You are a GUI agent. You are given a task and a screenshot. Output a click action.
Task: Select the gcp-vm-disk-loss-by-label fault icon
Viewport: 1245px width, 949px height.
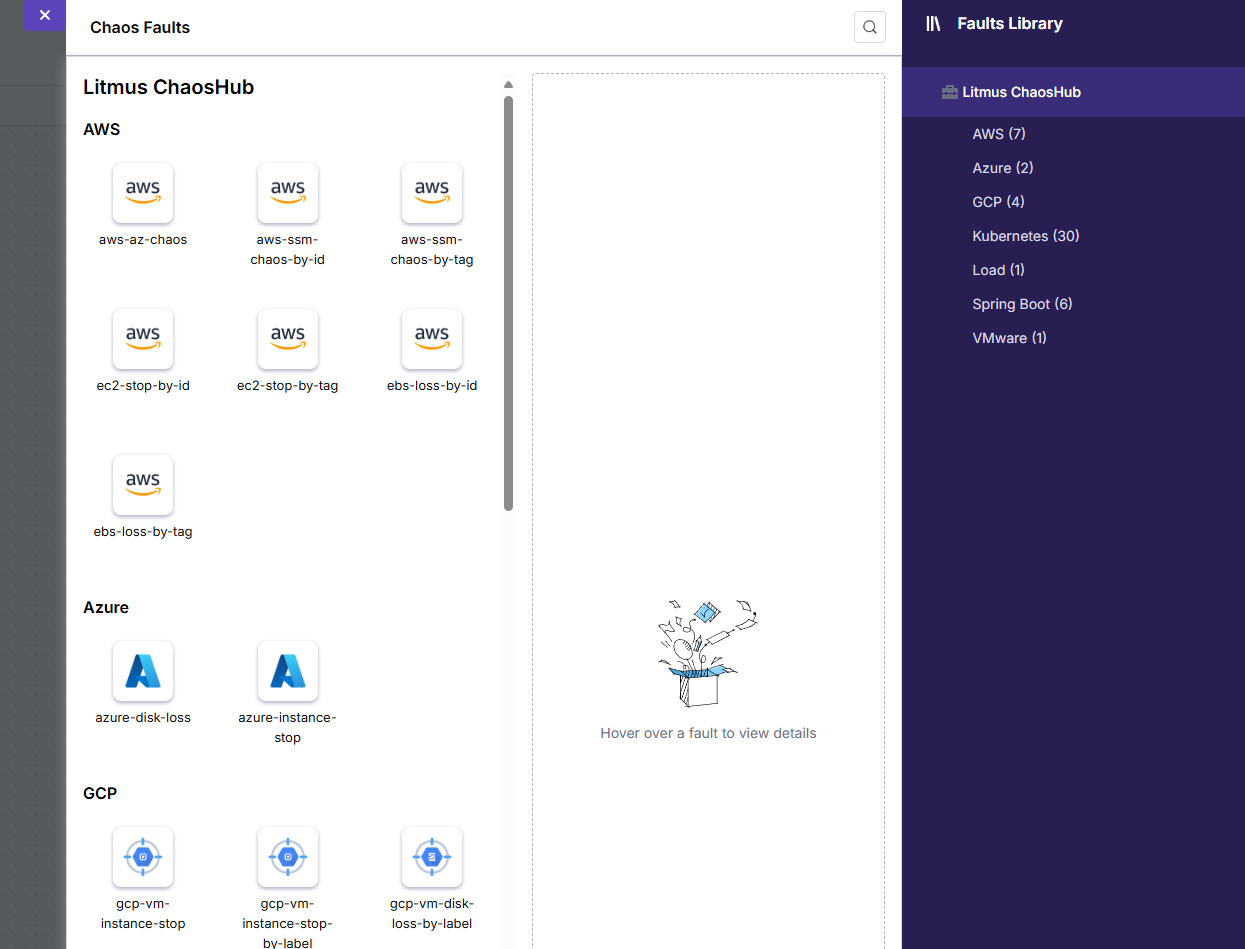pos(432,857)
